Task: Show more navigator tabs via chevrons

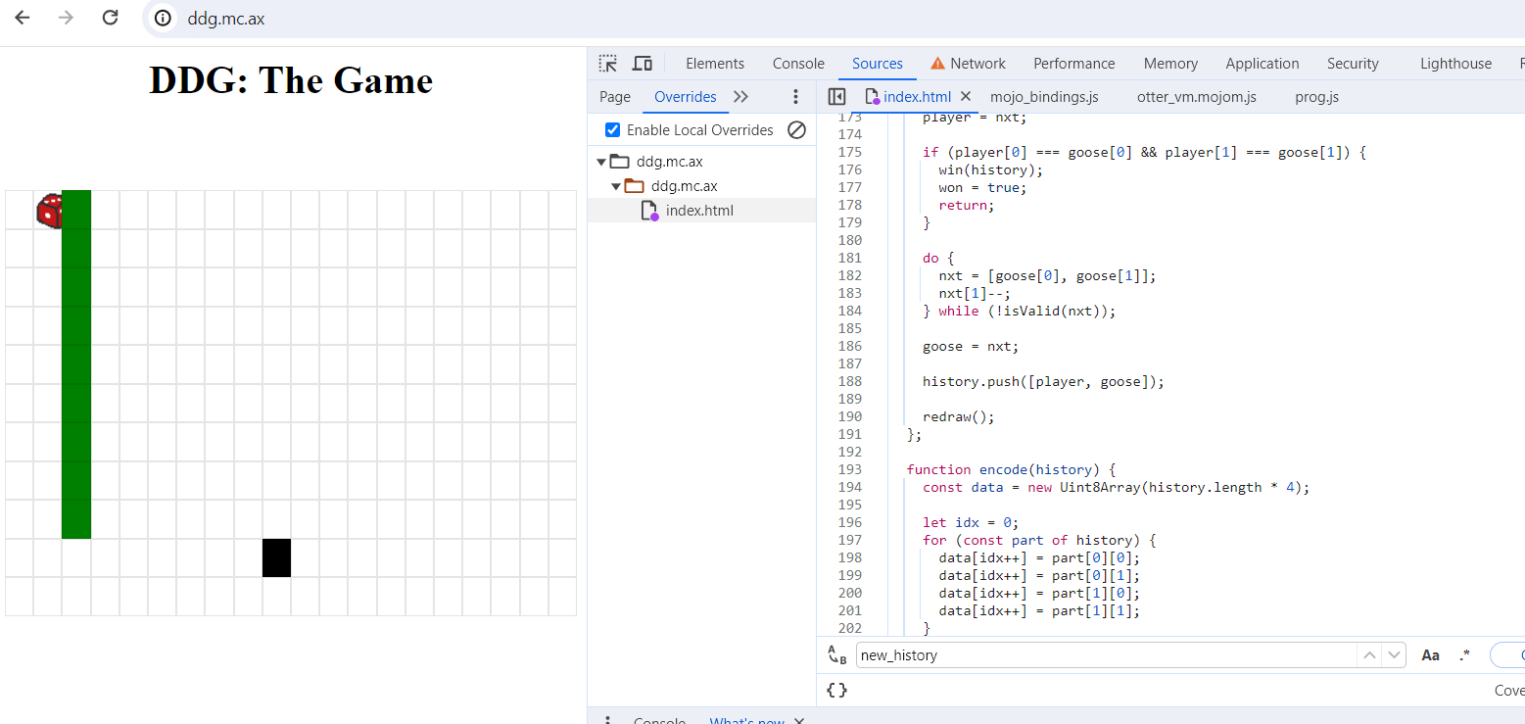Action: pyautogui.click(x=741, y=97)
